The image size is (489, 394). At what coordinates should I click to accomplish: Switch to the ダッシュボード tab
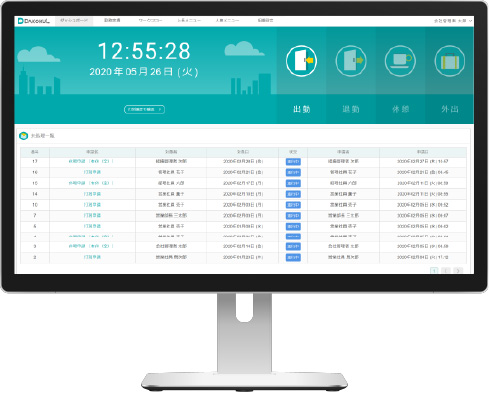(74, 21)
